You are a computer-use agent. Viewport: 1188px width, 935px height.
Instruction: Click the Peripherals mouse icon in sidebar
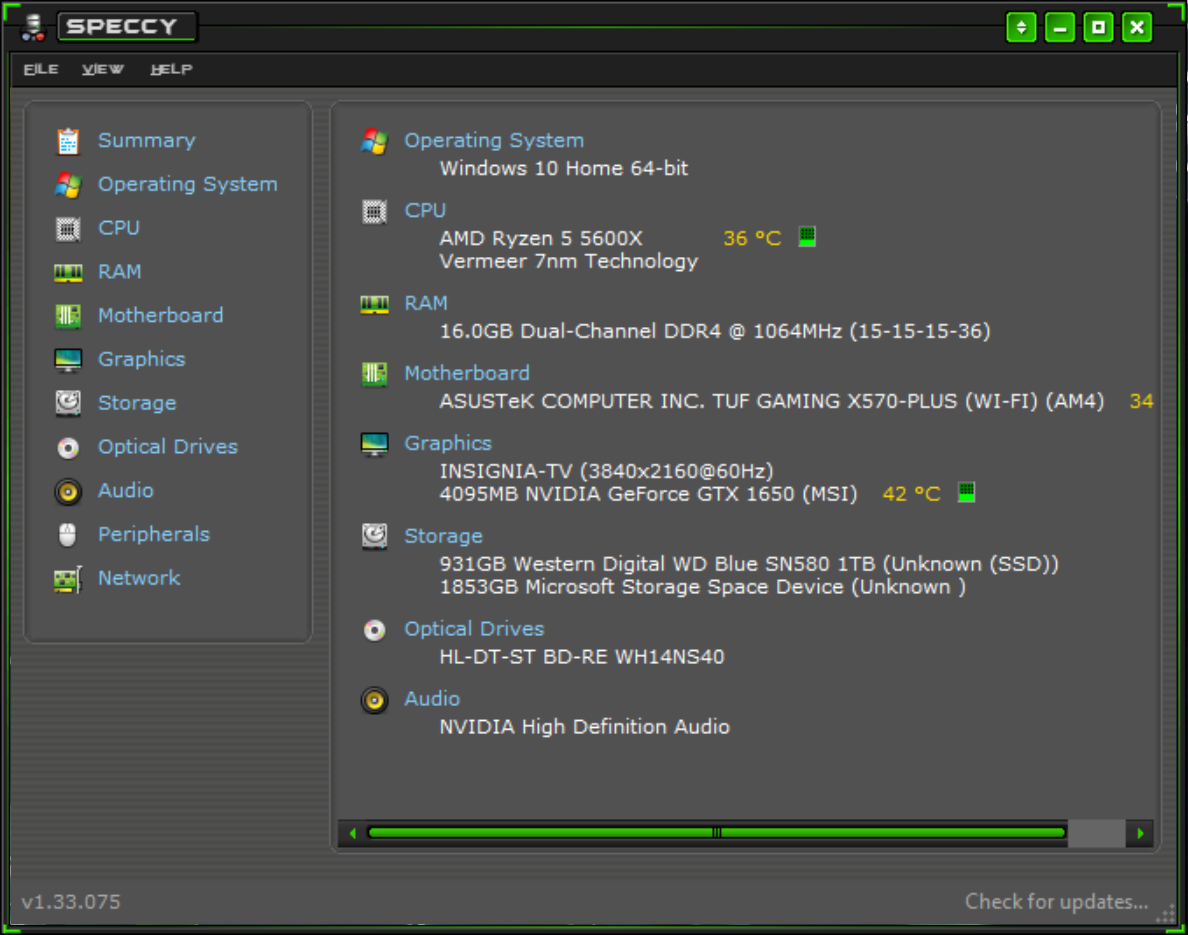click(68, 535)
